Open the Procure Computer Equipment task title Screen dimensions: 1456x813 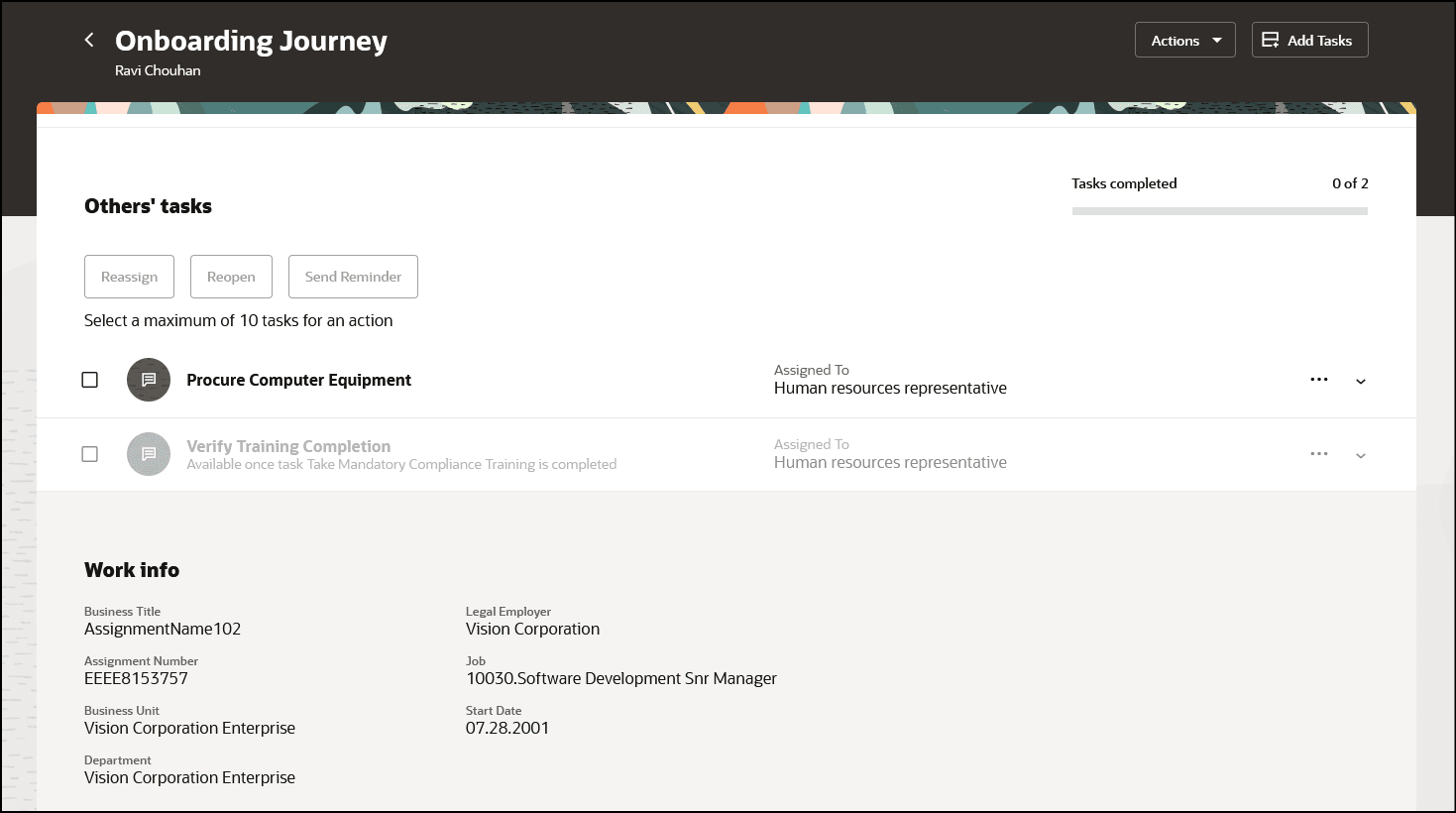point(298,380)
